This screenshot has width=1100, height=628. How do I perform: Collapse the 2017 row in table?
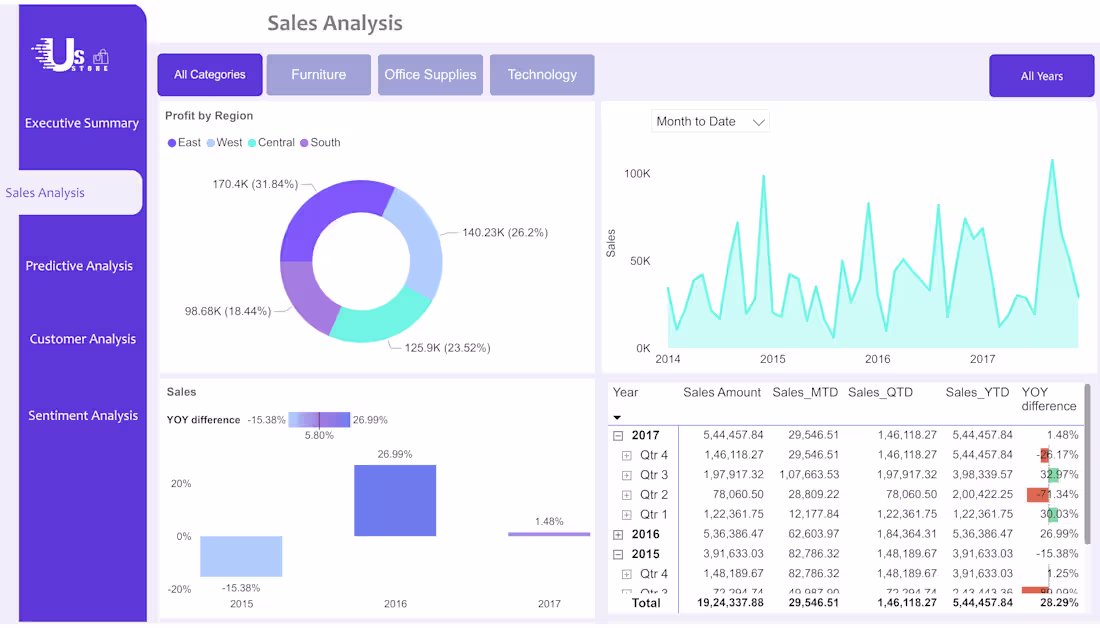618,436
